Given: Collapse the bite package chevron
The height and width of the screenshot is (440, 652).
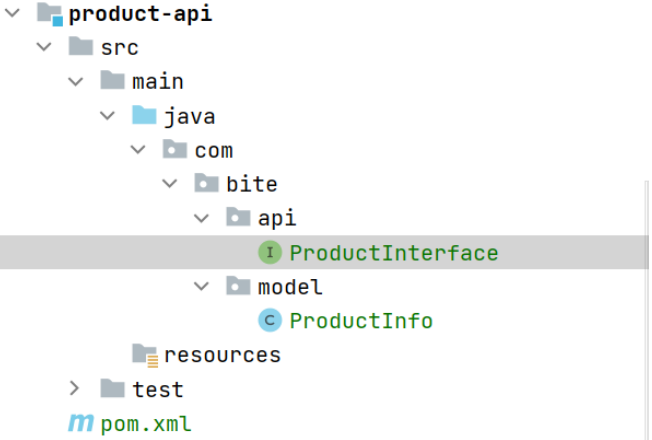Looking at the screenshot, I should [170, 183].
